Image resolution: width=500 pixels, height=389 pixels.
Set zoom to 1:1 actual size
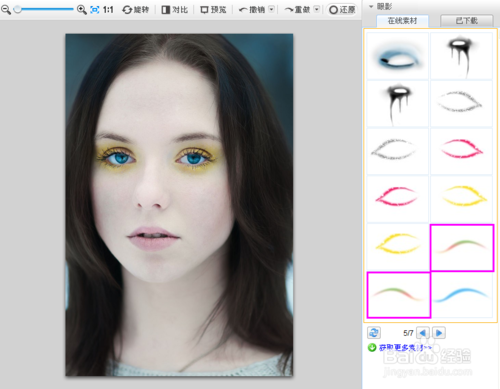click(108, 10)
